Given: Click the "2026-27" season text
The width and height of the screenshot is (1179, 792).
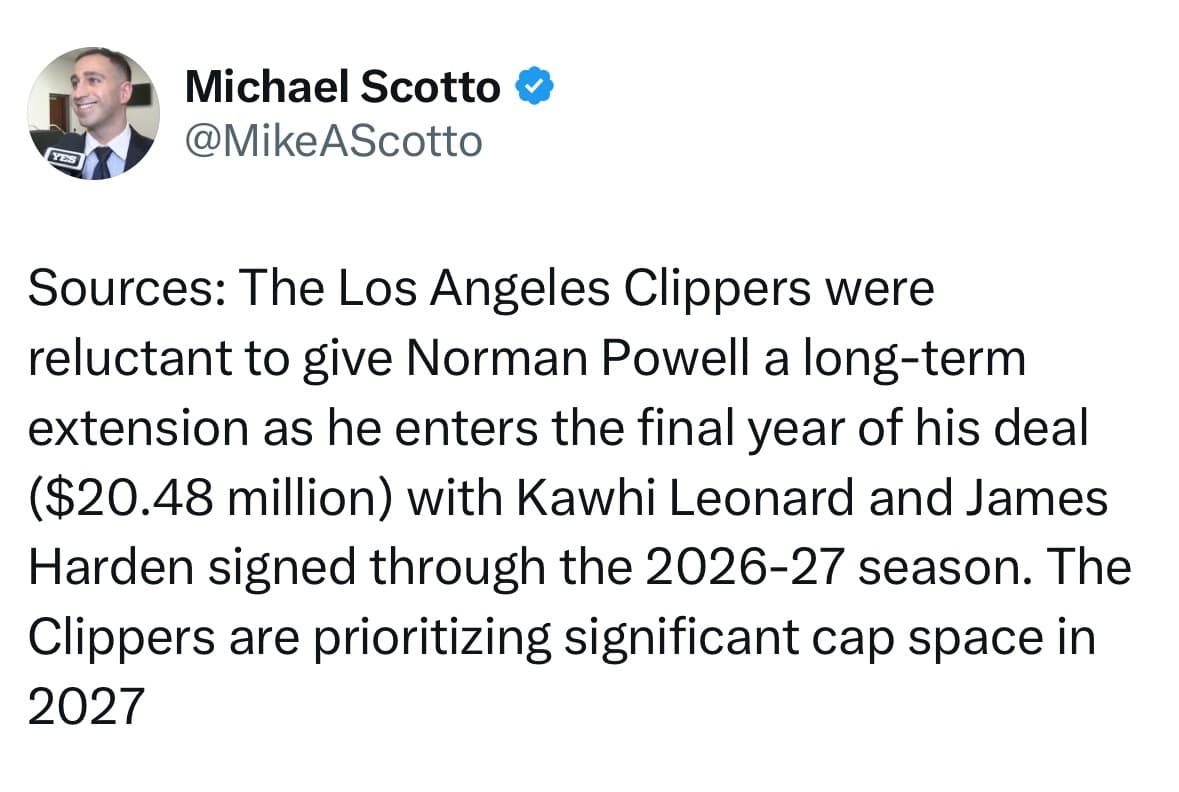Looking at the screenshot, I should (x=744, y=568).
